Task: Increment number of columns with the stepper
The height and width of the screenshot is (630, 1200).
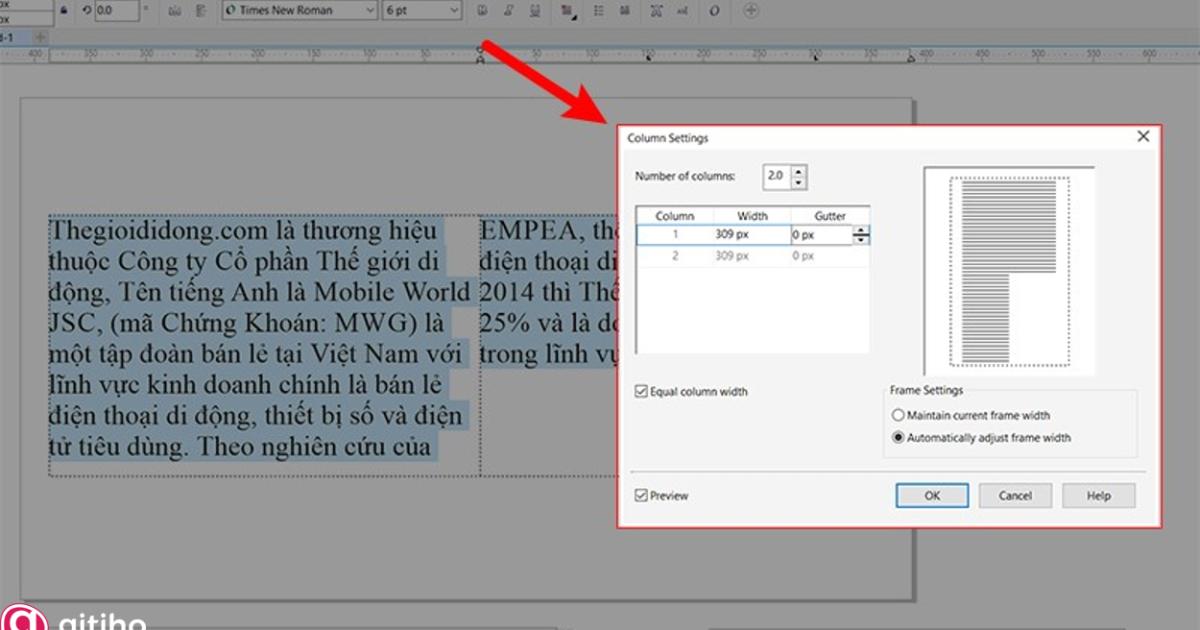Action: 798,170
